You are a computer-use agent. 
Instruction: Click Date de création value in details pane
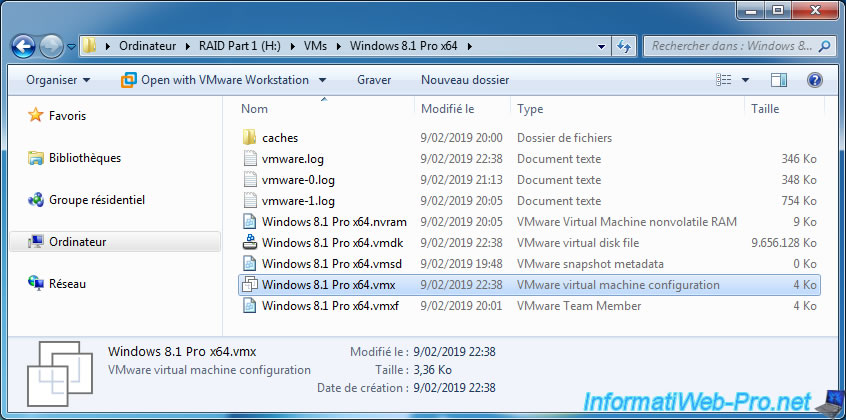click(454, 388)
